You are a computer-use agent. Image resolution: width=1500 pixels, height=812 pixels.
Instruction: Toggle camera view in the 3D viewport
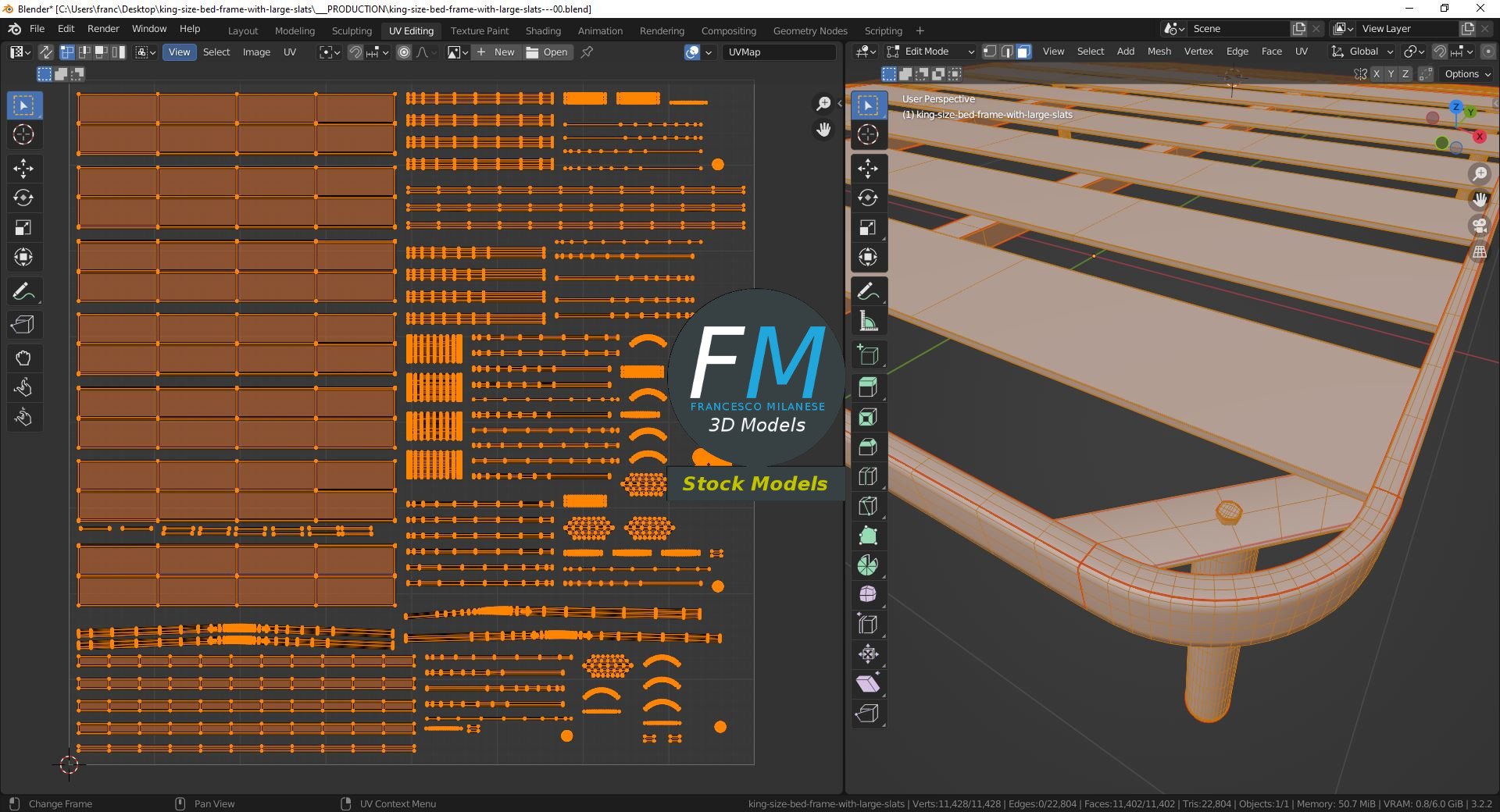(x=1480, y=226)
